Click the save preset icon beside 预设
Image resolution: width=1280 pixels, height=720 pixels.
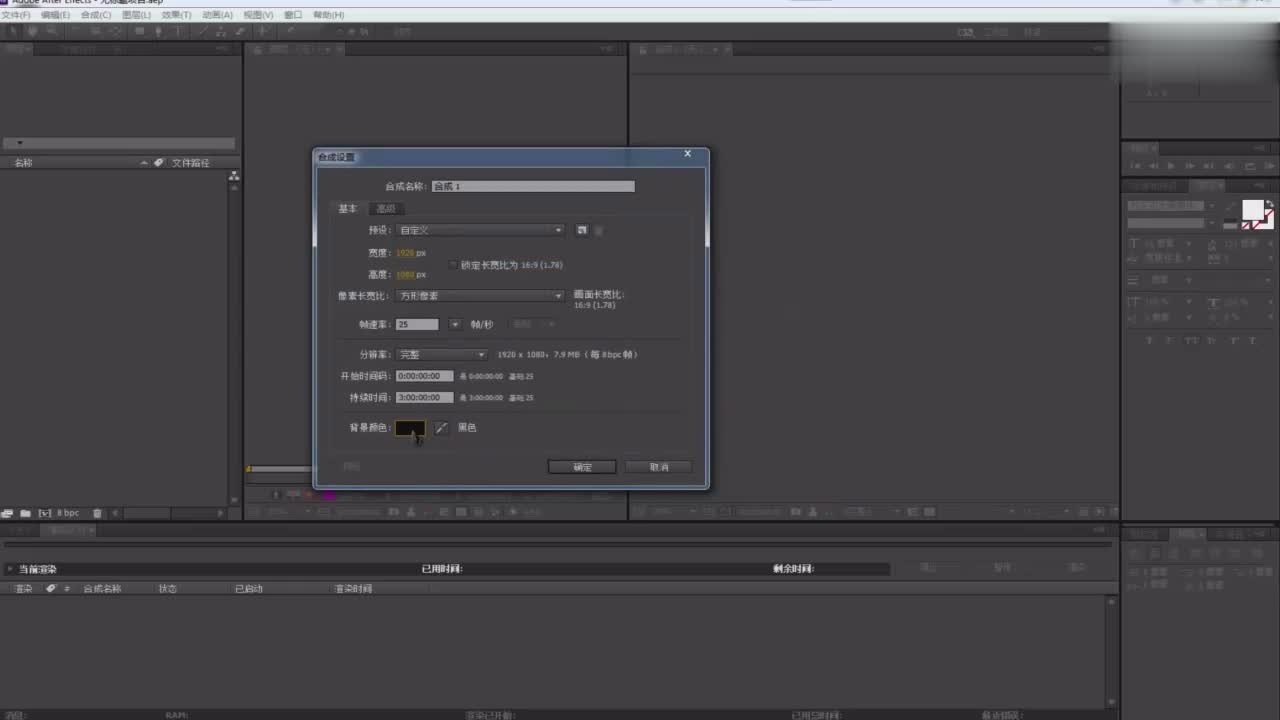coord(582,230)
